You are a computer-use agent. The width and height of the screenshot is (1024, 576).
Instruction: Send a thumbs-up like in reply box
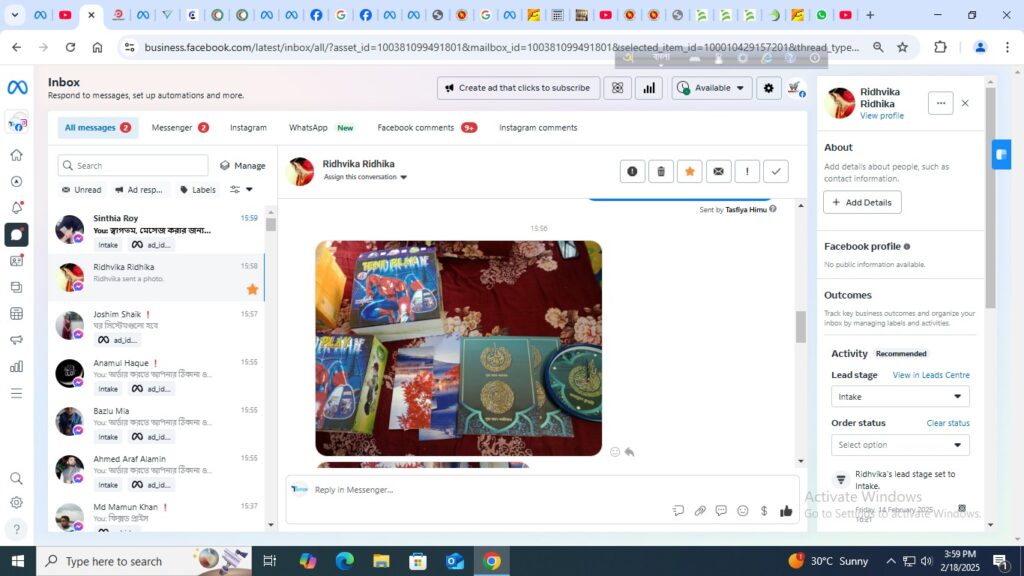click(x=786, y=511)
